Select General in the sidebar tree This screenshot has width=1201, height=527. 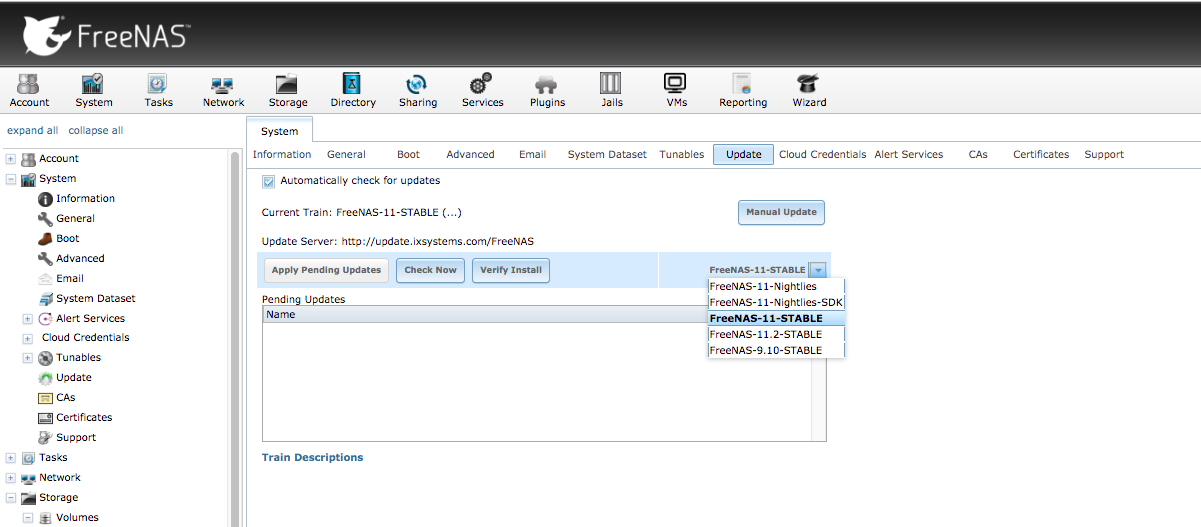click(75, 218)
